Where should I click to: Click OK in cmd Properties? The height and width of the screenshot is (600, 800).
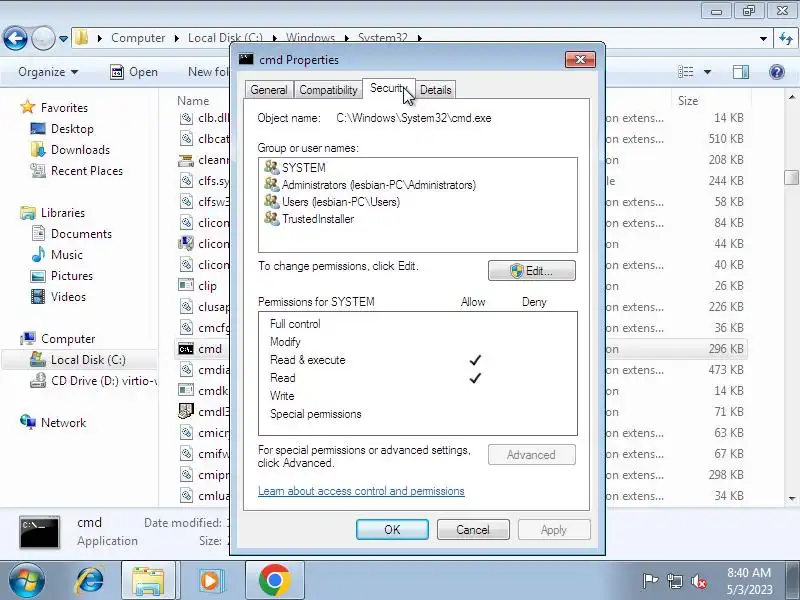click(x=392, y=530)
